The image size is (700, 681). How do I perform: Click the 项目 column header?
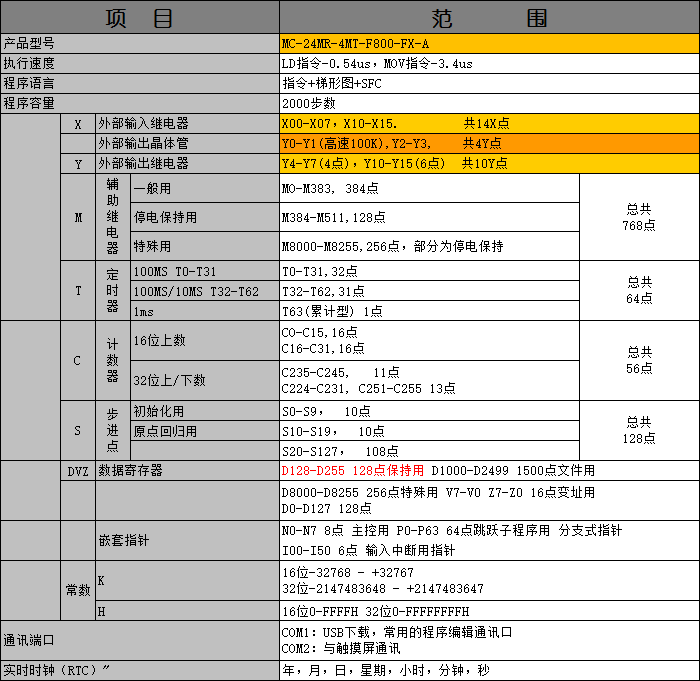(140, 17)
